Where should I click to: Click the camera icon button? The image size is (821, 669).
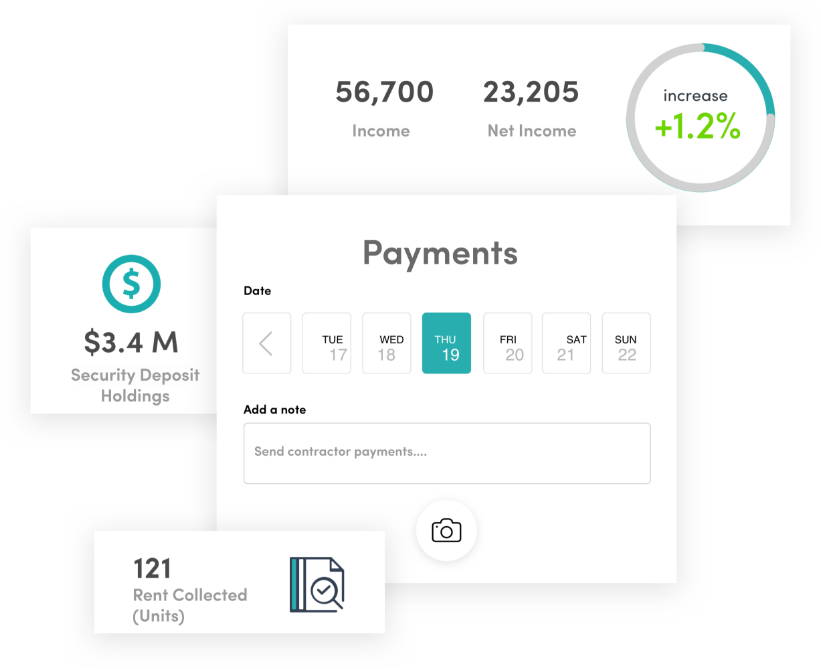[446, 530]
